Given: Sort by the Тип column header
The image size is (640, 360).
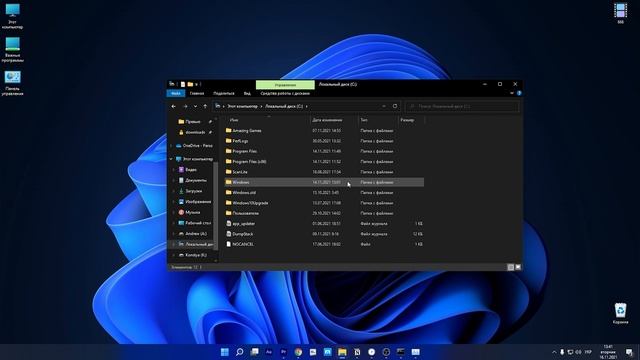Looking at the screenshot, I should pyautogui.click(x=364, y=120).
